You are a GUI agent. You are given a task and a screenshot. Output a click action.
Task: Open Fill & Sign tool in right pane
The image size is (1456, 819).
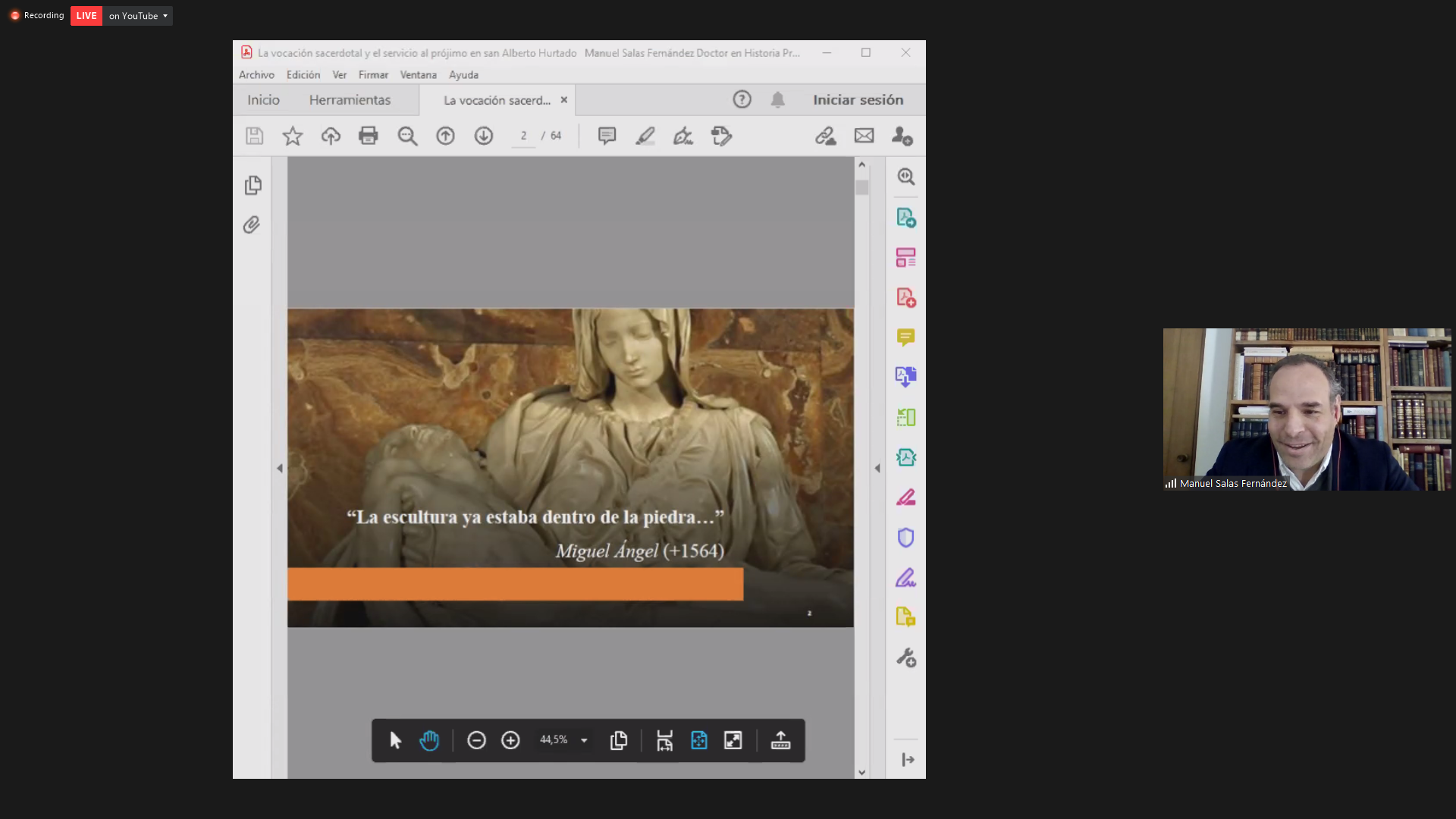[x=906, y=578]
